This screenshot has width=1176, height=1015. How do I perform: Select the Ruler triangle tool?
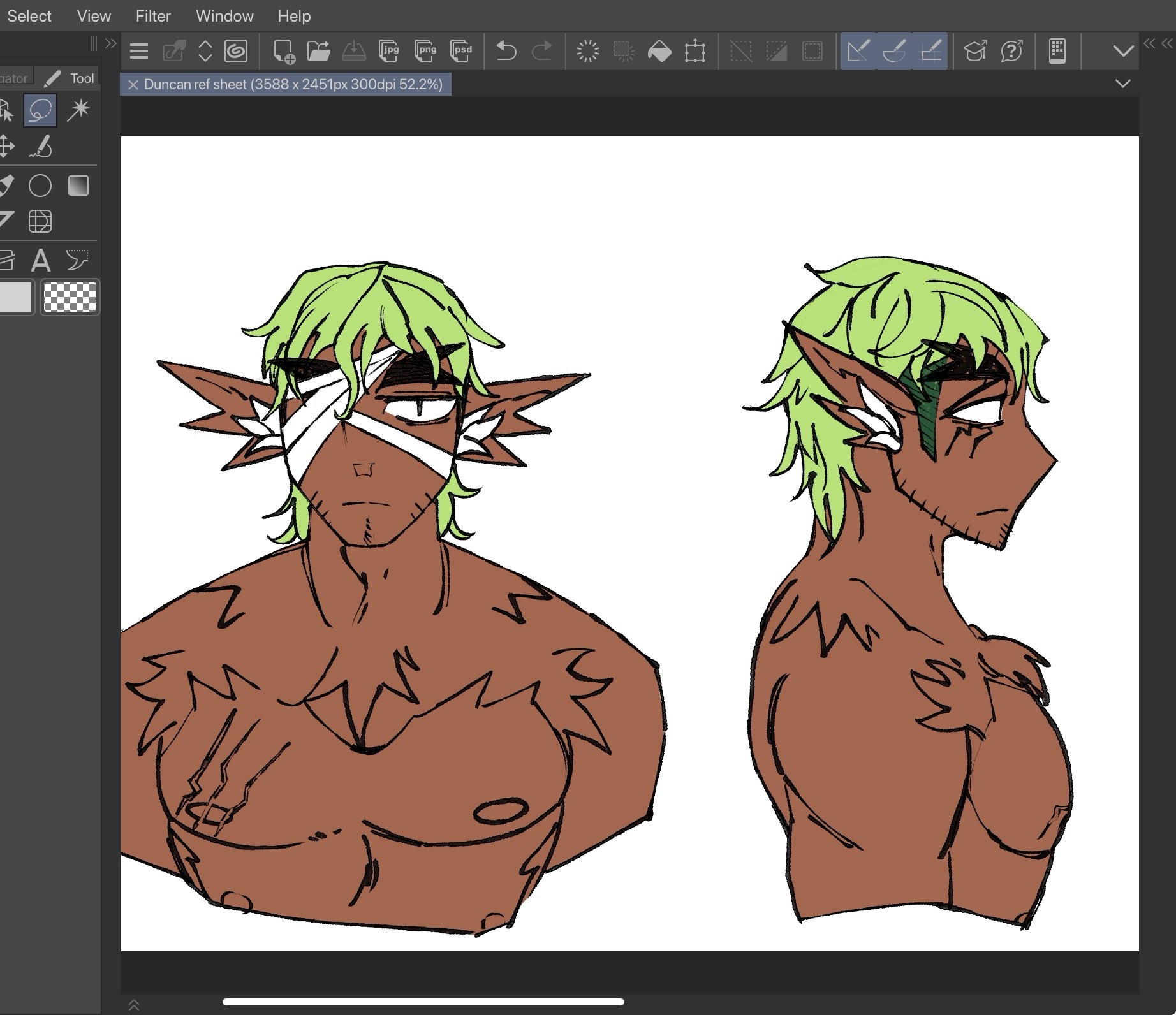point(6,221)
